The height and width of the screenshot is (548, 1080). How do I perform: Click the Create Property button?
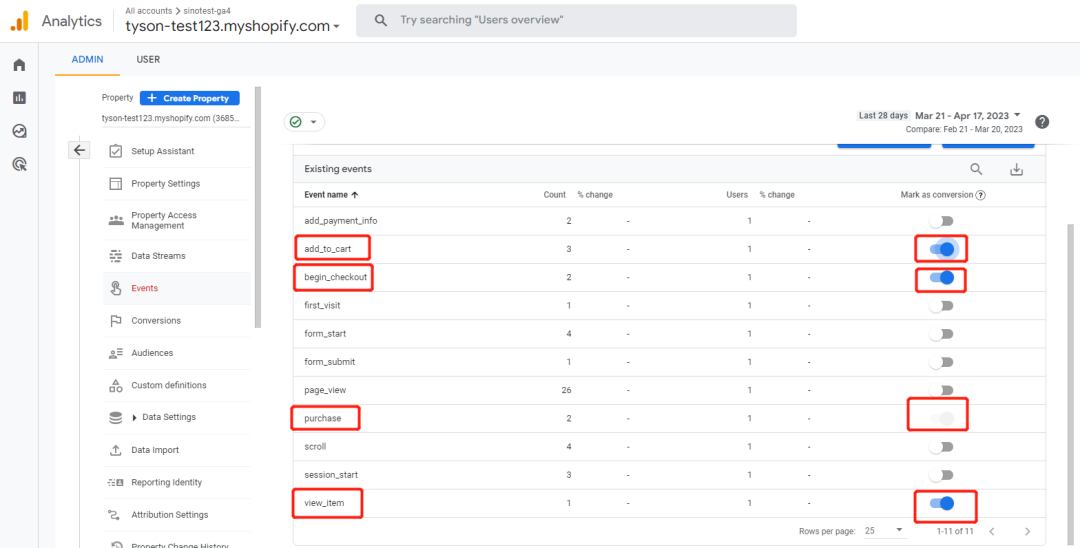190,98
